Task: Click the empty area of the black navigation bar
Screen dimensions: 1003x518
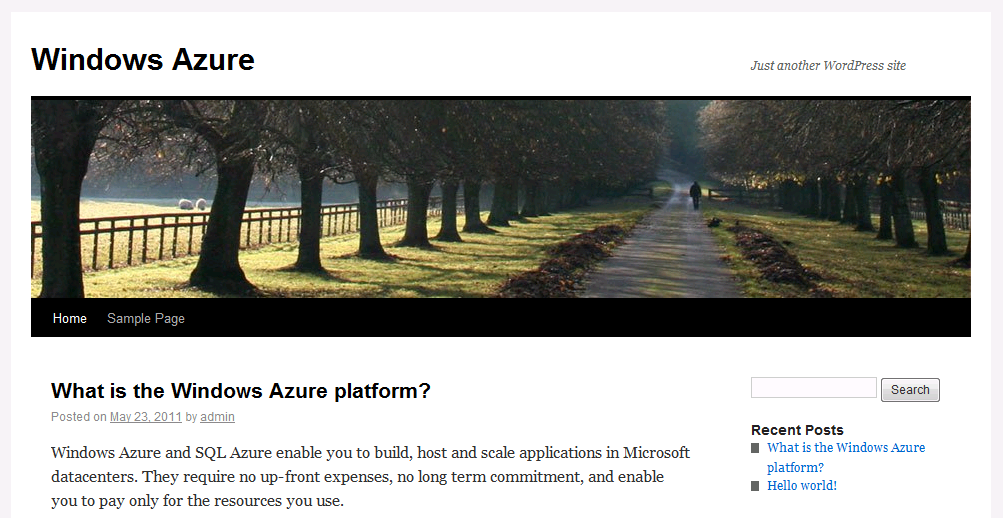Action: point(576,318)
